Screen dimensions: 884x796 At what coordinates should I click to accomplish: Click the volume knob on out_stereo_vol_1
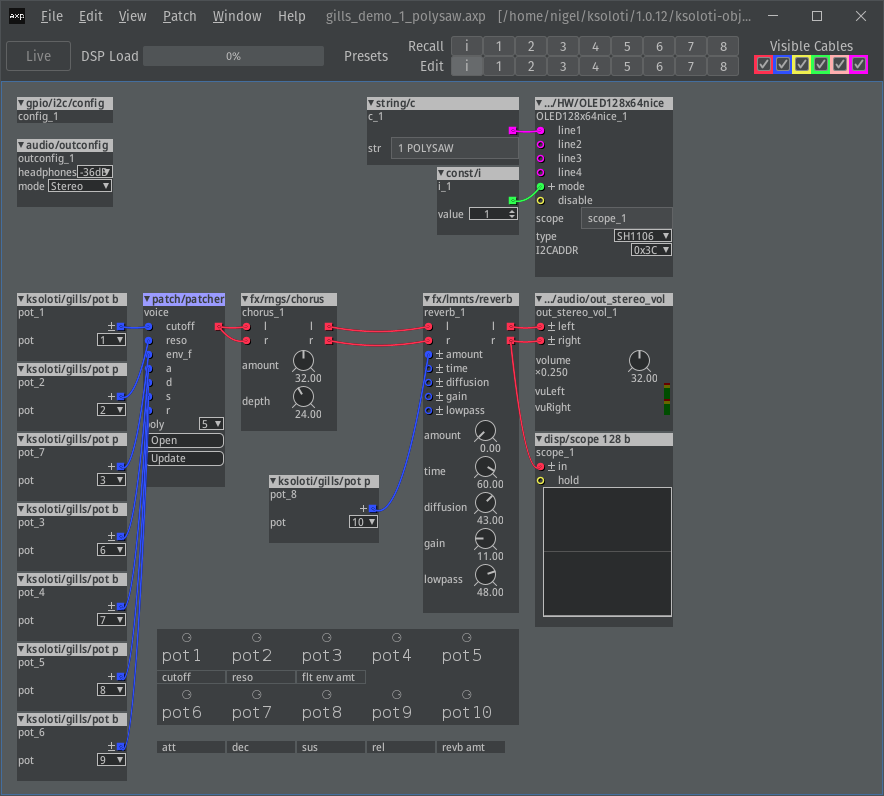click(x=640, y=361)
